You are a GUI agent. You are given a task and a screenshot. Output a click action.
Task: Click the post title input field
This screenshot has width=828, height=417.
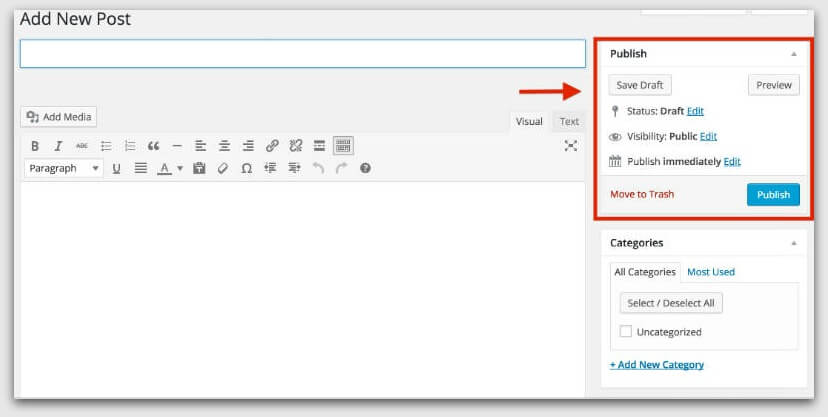coord(302,54)
